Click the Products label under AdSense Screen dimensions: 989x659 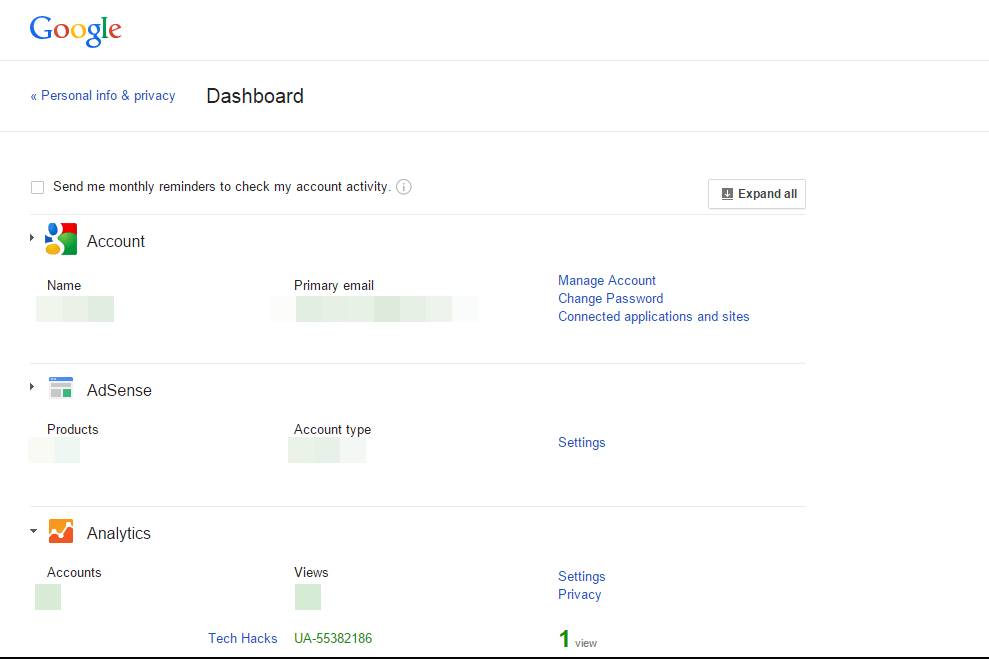tap(73, 429)
